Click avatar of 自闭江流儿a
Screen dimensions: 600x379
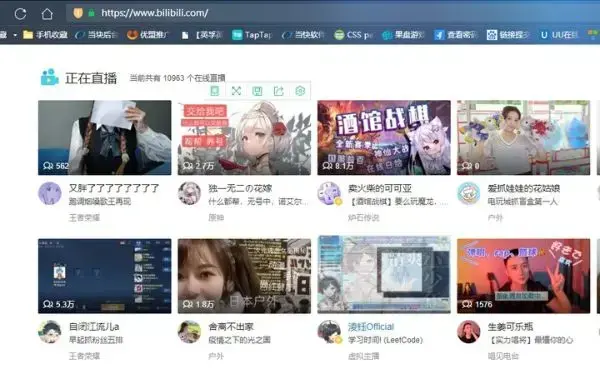point(50,332)
